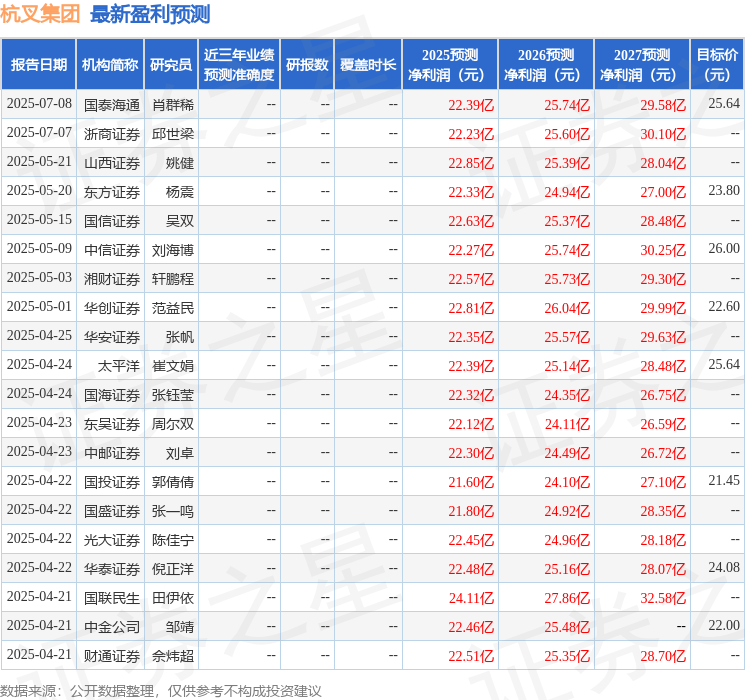Click the 26.75亿 forecast value
Image resolution: width=745 pixels, height=700 pixels.
pyautogui.click(x=663, y=395)
